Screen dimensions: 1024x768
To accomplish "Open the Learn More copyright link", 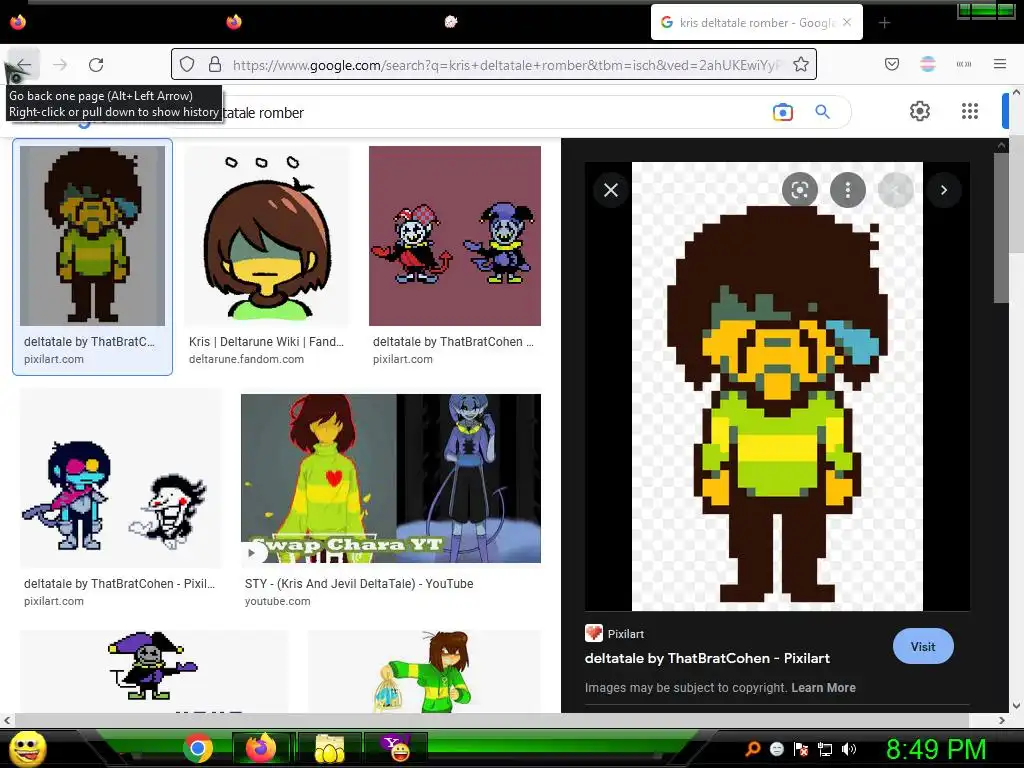I will click(823, 688).
